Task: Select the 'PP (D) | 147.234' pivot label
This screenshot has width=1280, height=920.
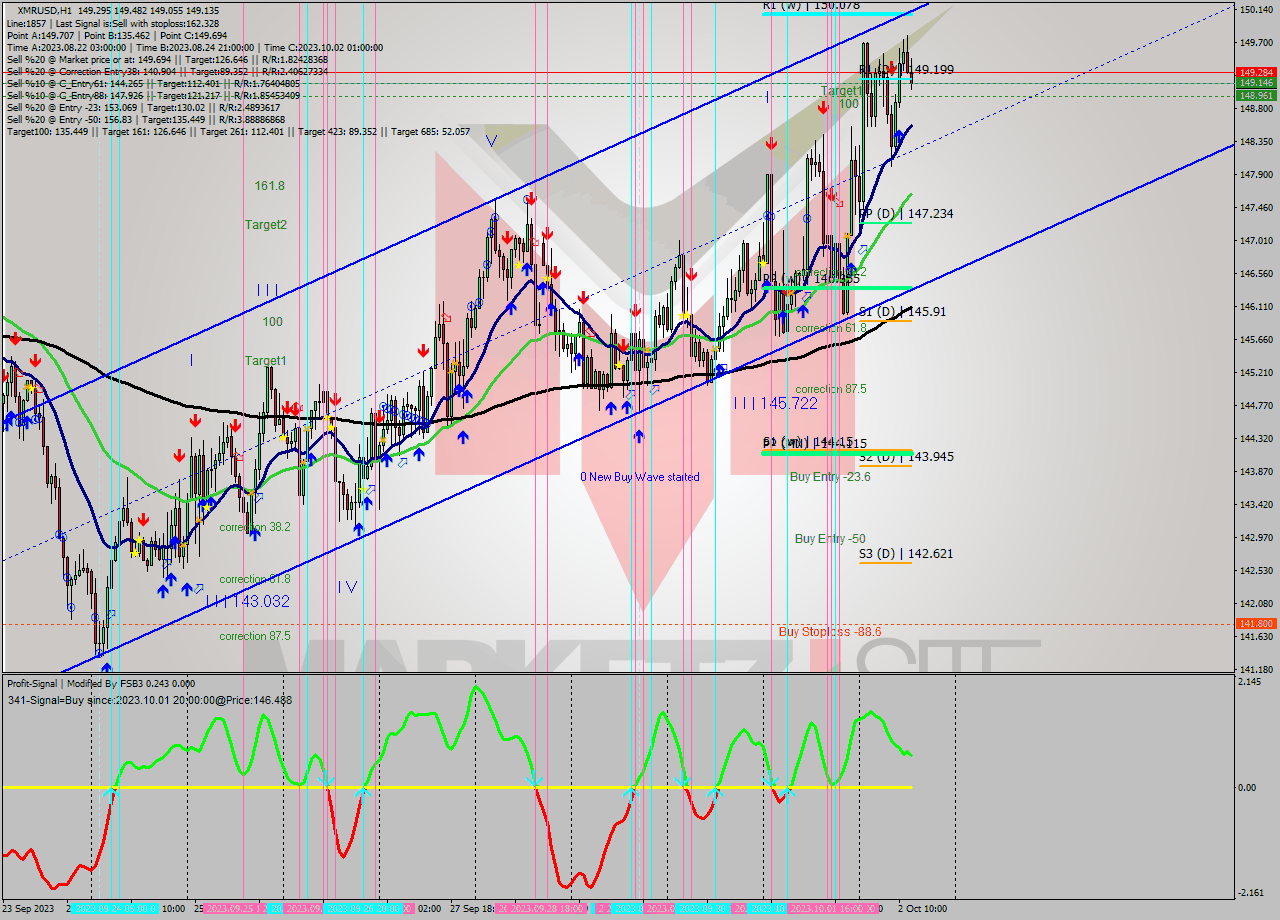Action: tap(906, 213)
